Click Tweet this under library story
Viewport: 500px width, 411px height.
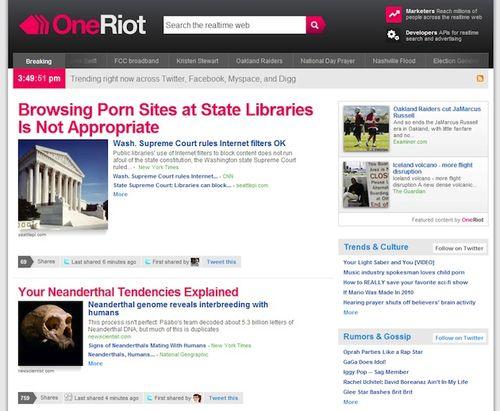tap(221, 262)
